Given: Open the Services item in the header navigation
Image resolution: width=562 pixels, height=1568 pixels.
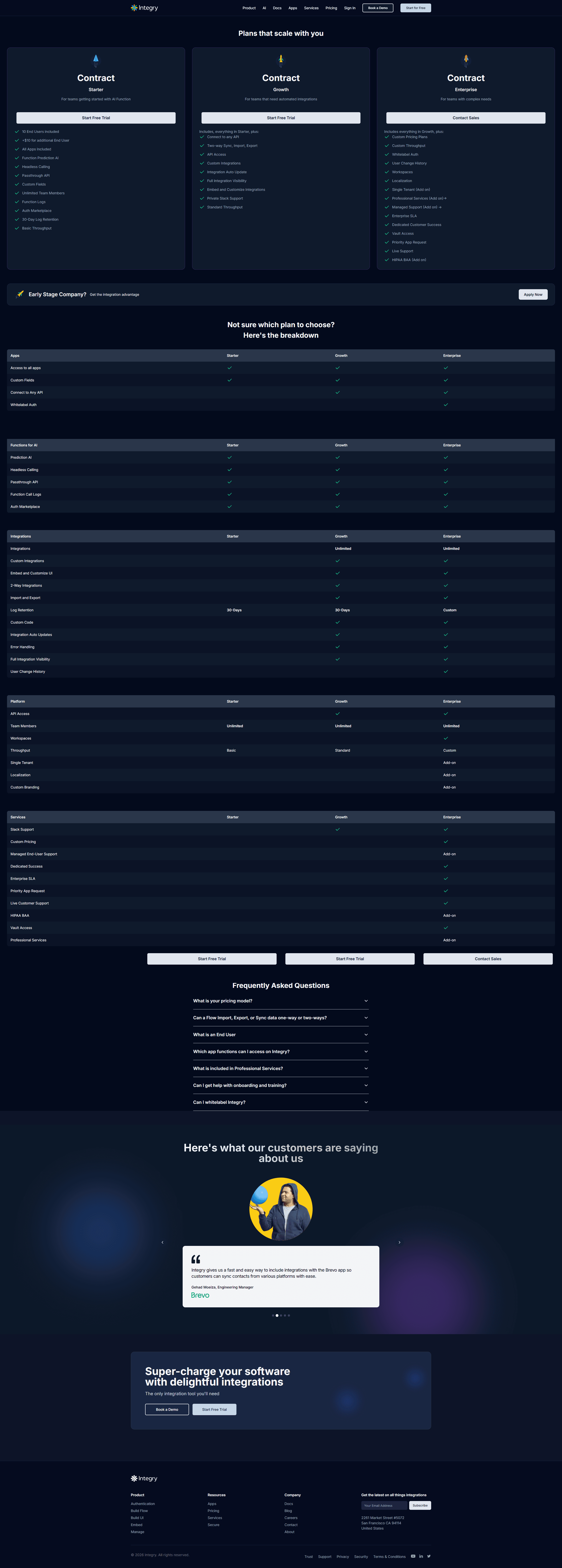Looking at the screenshot, I should 311,8.
